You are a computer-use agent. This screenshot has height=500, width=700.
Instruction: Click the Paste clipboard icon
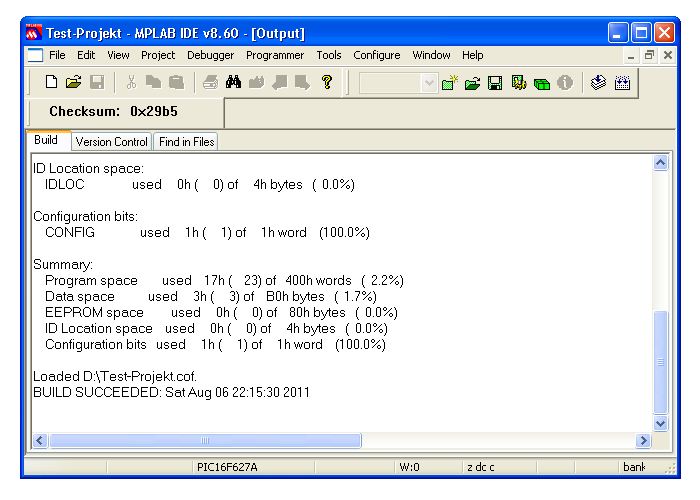(176, 82)
